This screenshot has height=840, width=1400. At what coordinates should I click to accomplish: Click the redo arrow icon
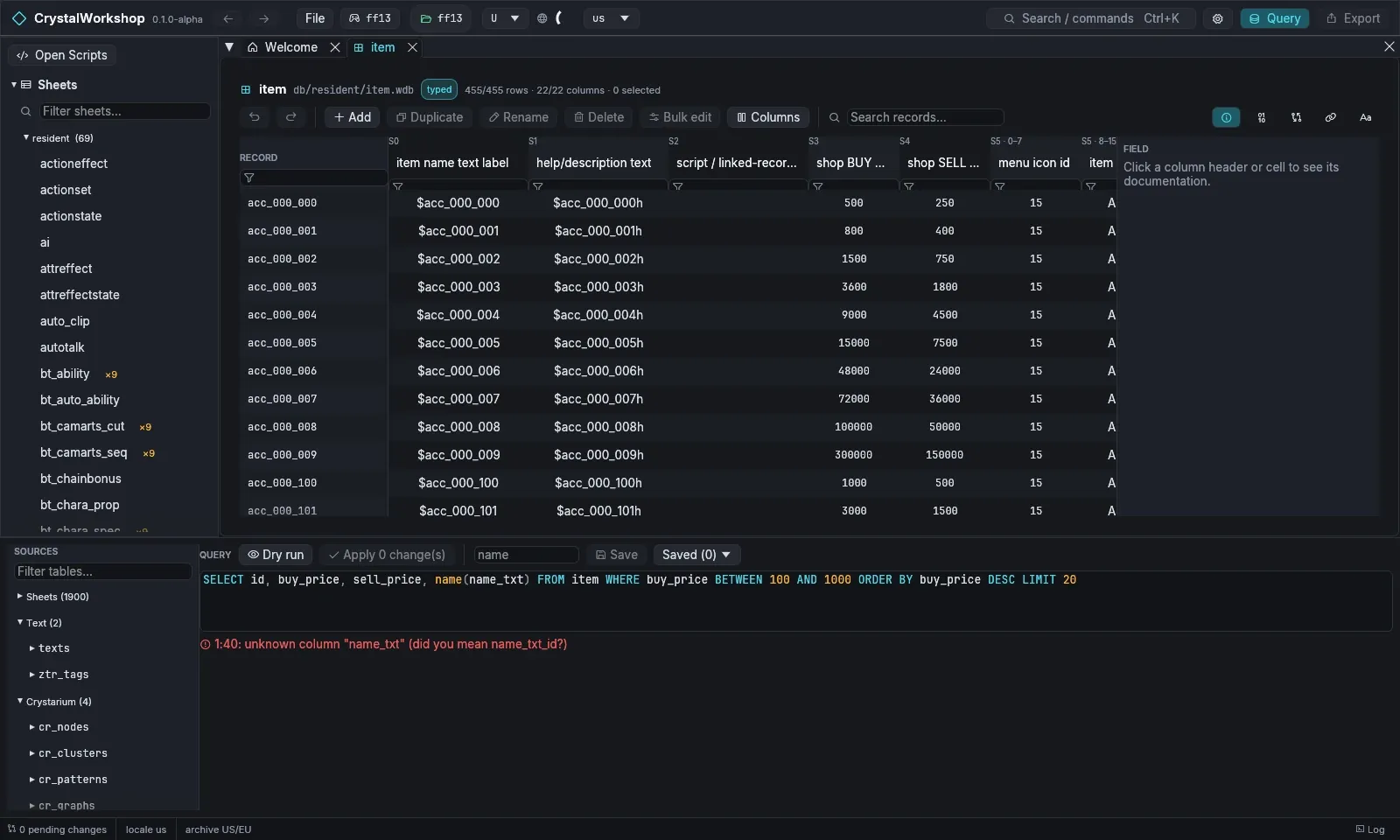click(x=291, y=117)
